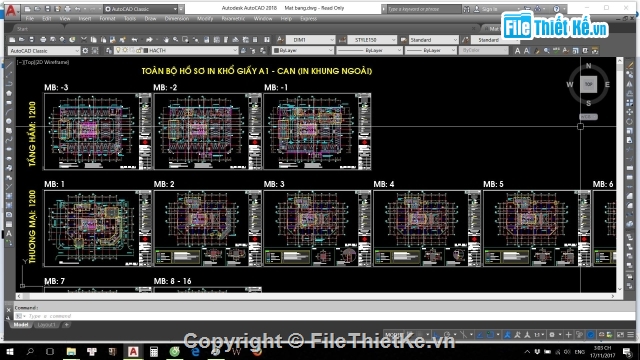Screen dimensions: 640x360
Task: Open the Modify menu
Action: [205, 19]
